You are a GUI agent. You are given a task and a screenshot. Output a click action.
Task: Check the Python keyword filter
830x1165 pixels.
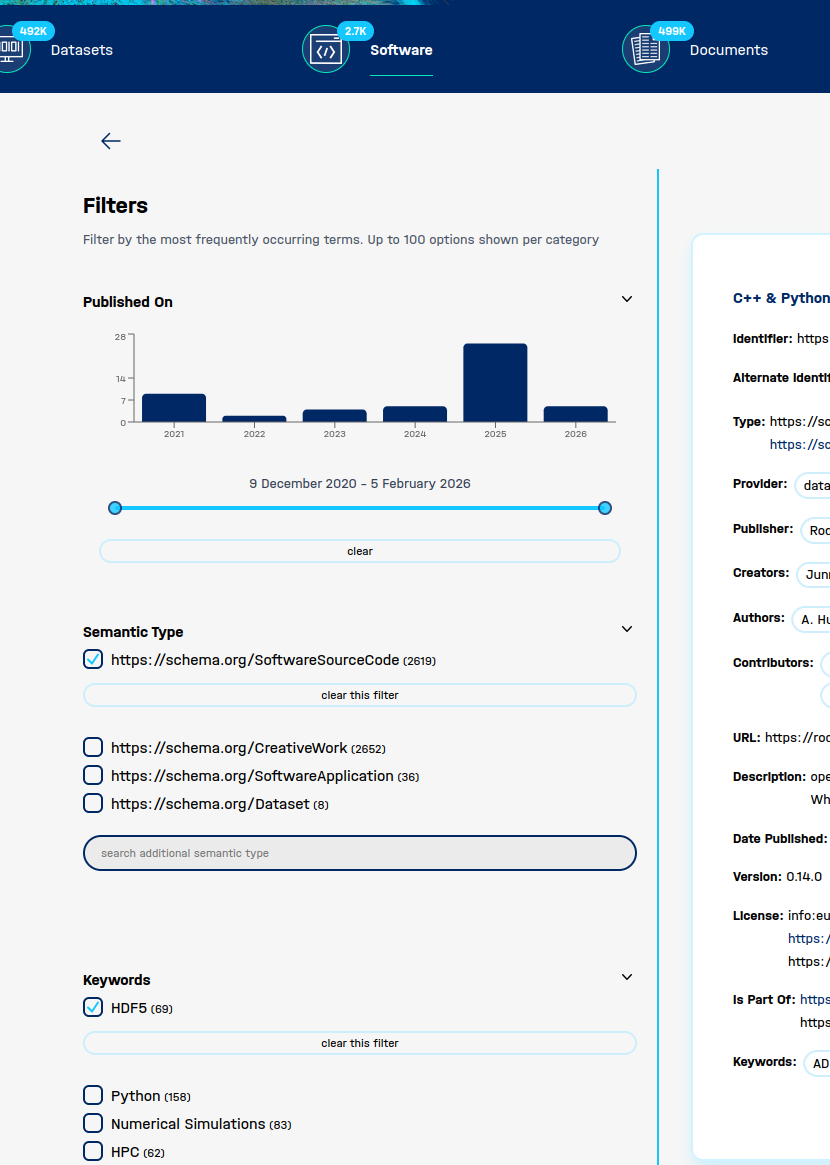pyautogui.click(x=92, y=1094)
